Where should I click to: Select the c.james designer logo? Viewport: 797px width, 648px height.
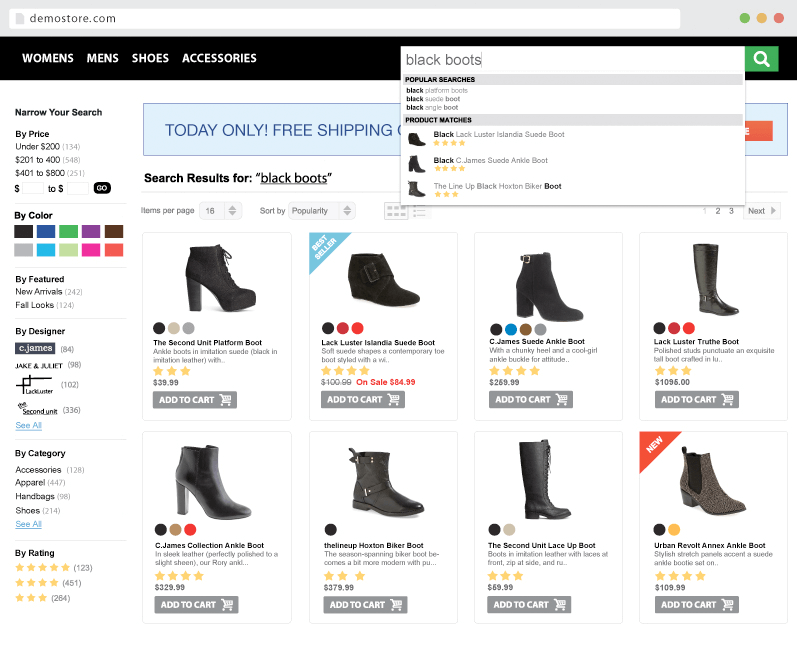click(35, 349)
